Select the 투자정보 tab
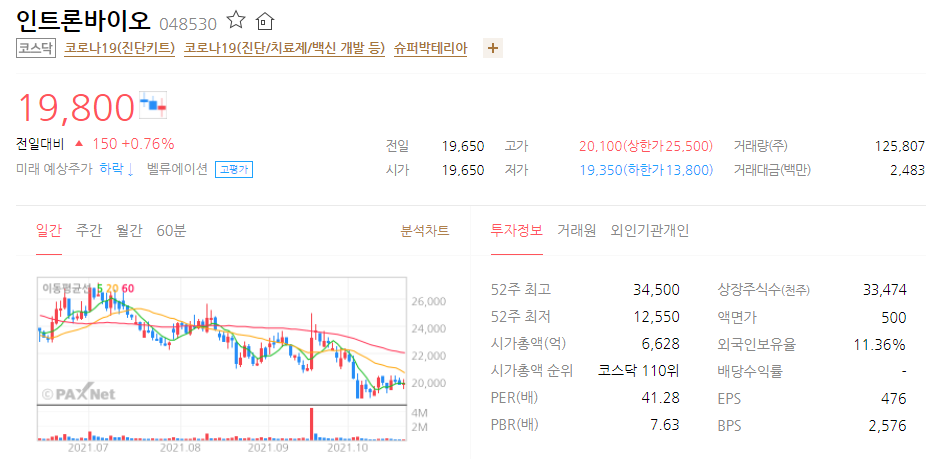 [517, 230]
